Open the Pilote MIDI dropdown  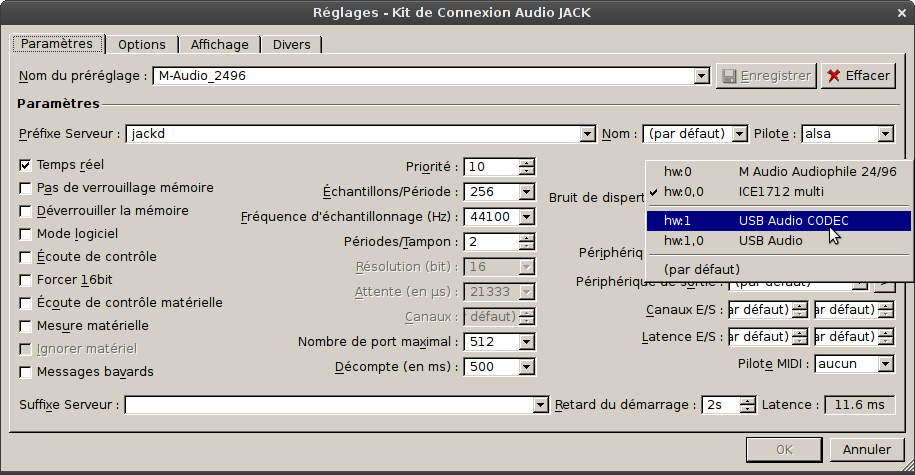tap(885, 364)
